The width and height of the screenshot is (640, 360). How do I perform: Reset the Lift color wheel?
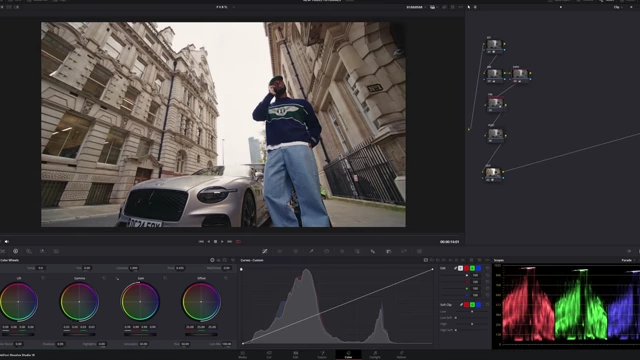click(43, 278)
